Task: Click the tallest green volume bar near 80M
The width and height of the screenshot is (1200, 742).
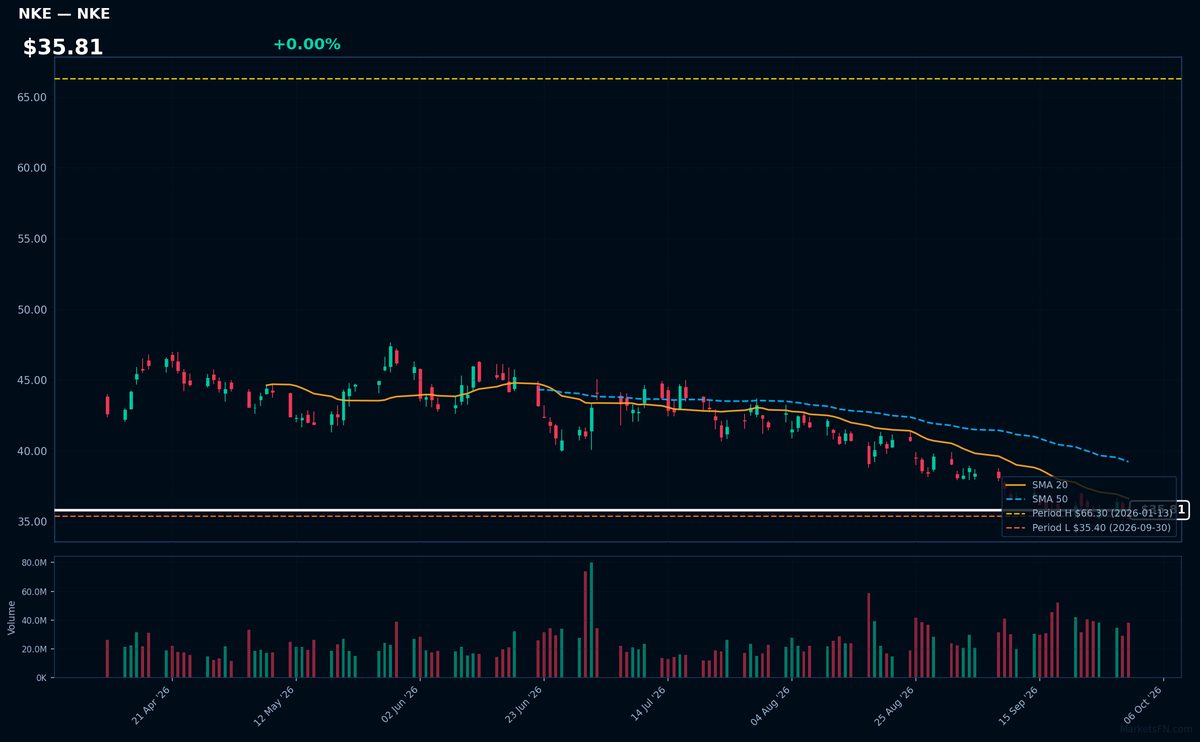Action: coord(591,620)
